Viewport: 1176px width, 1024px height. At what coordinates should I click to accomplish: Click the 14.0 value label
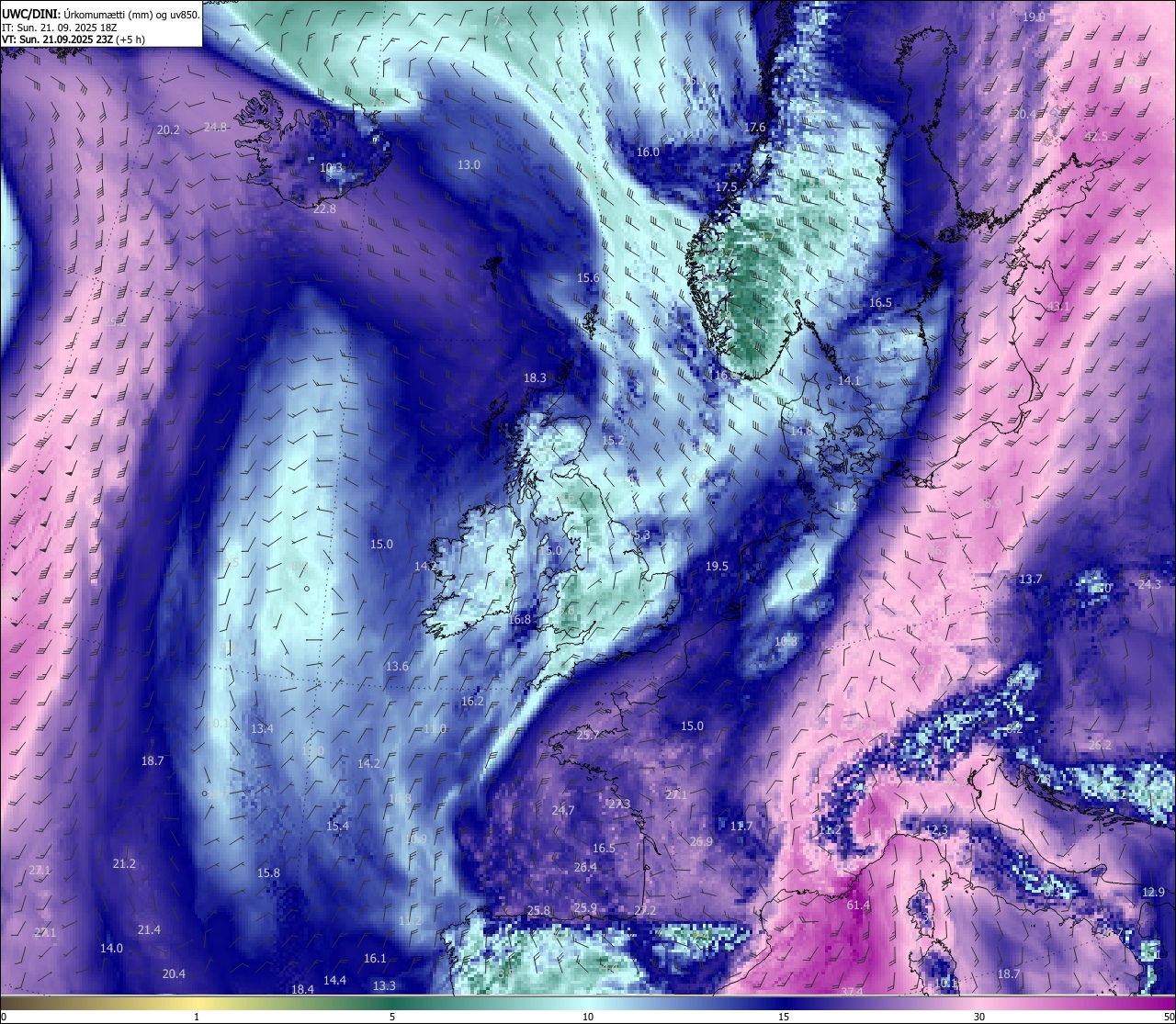[x=111, y=948]
